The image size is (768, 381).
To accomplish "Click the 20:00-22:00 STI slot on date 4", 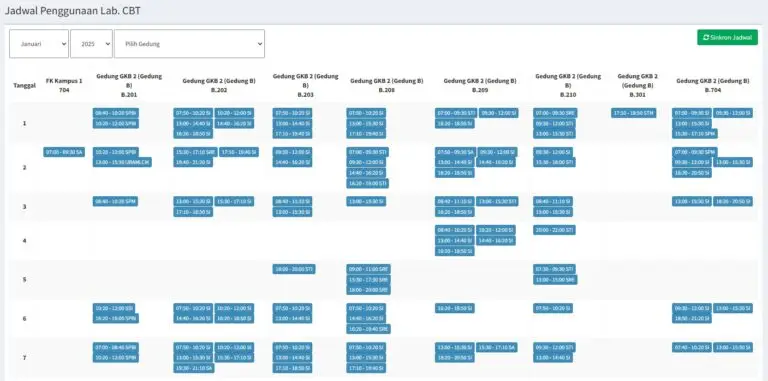I will click(x=554, y=230).
